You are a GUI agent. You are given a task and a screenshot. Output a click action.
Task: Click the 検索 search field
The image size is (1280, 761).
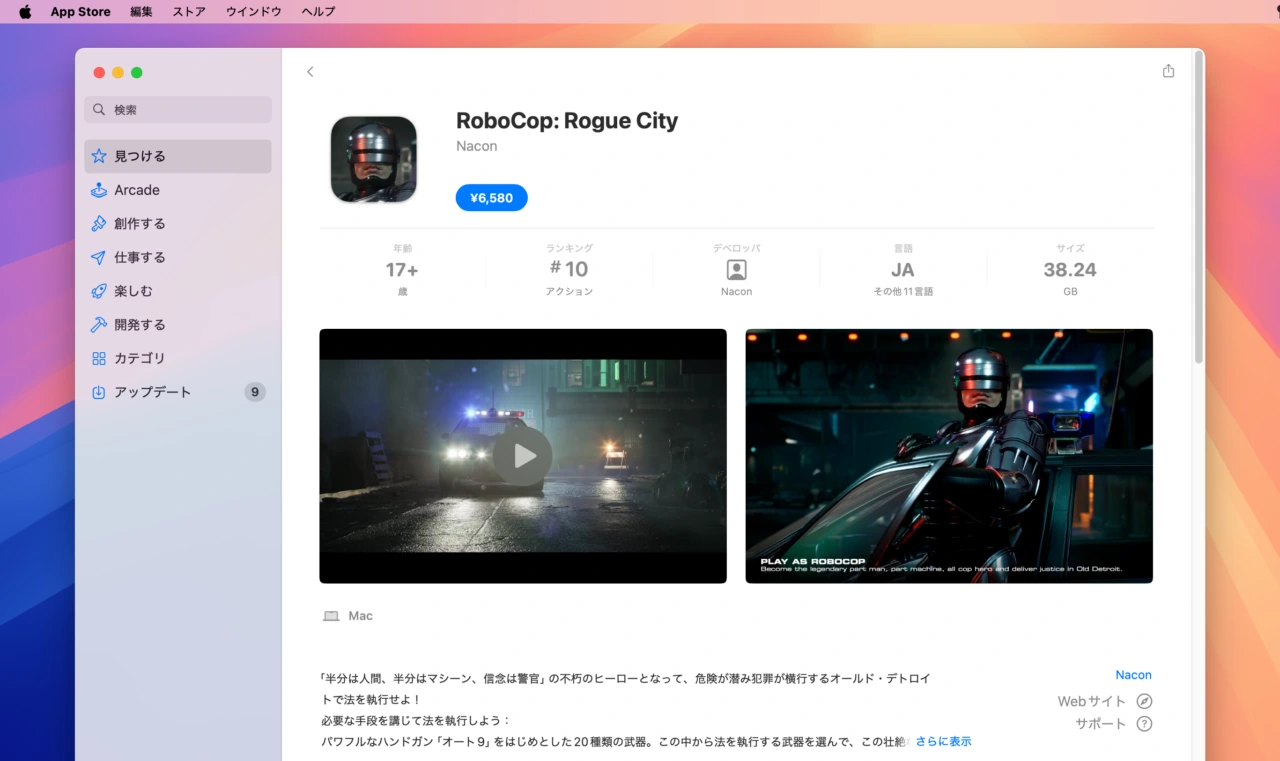[178, 110]
